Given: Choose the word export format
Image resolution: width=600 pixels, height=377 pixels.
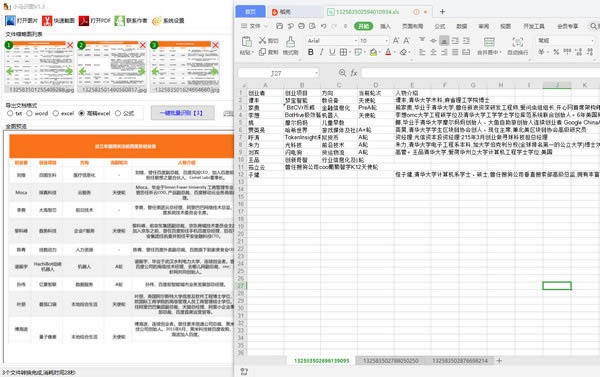Looking at the screenshot, I should coord(29,113).
